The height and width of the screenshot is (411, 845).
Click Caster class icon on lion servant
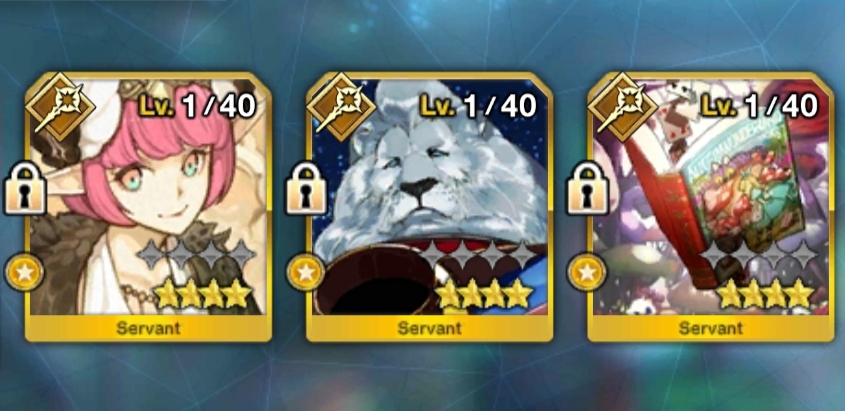pyautogui.click(x=341, y=107)
